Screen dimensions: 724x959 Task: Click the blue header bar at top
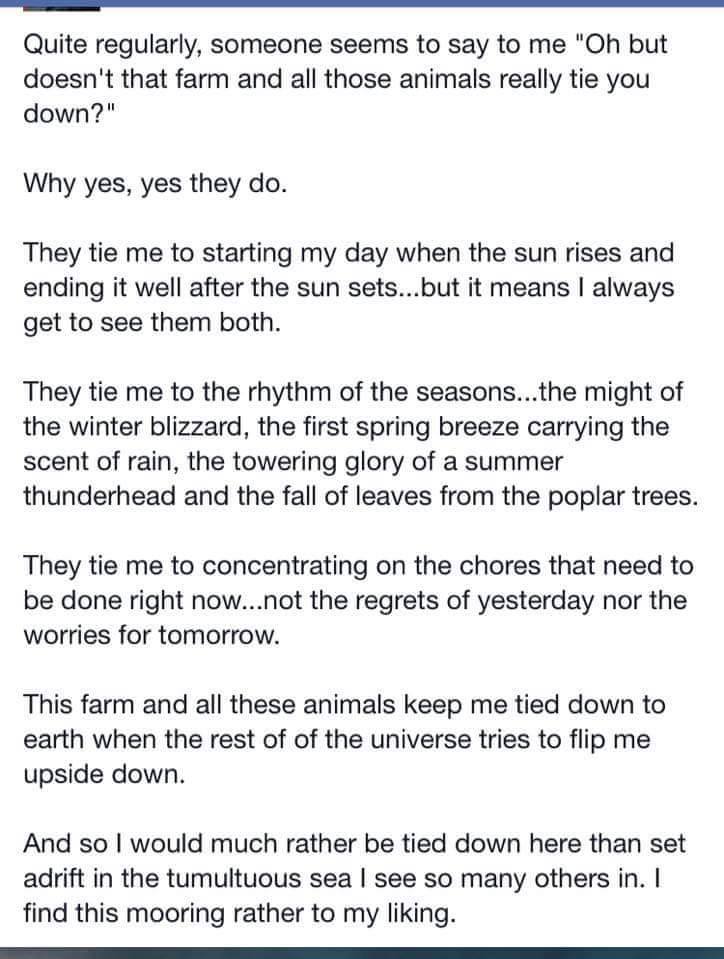coord(400,5)
